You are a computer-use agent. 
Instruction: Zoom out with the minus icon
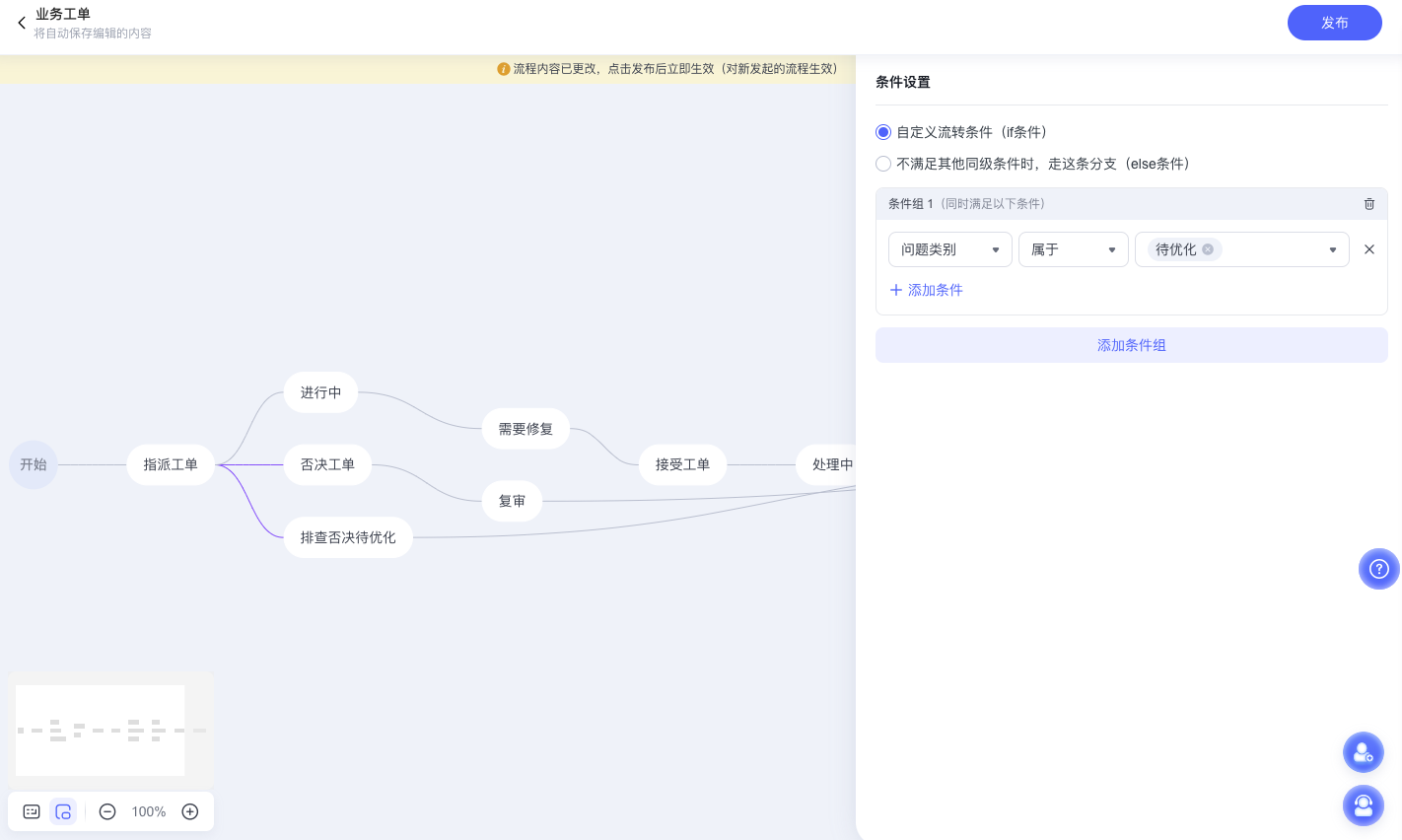107,811
